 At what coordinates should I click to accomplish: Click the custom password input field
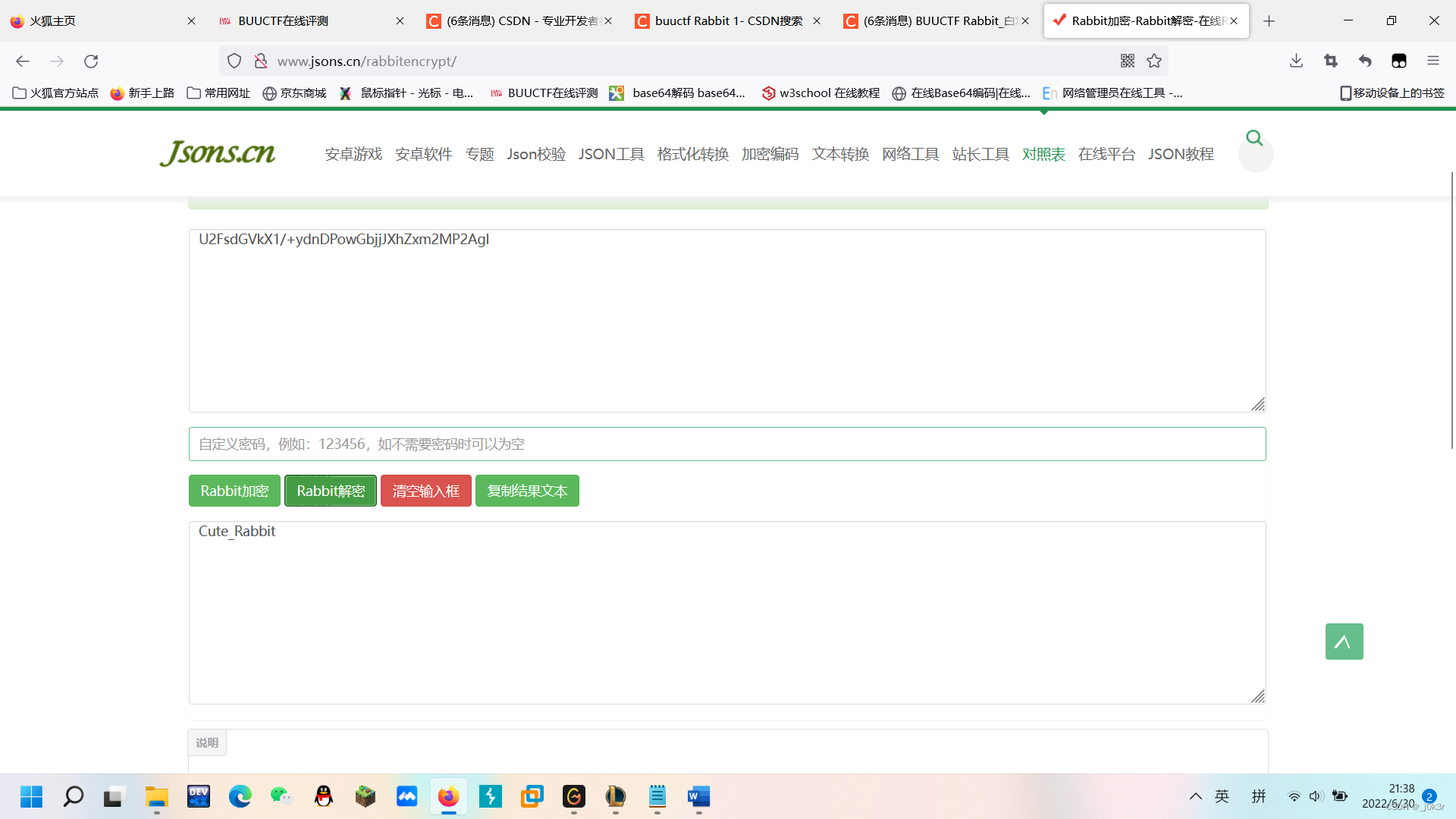point(728,444)
